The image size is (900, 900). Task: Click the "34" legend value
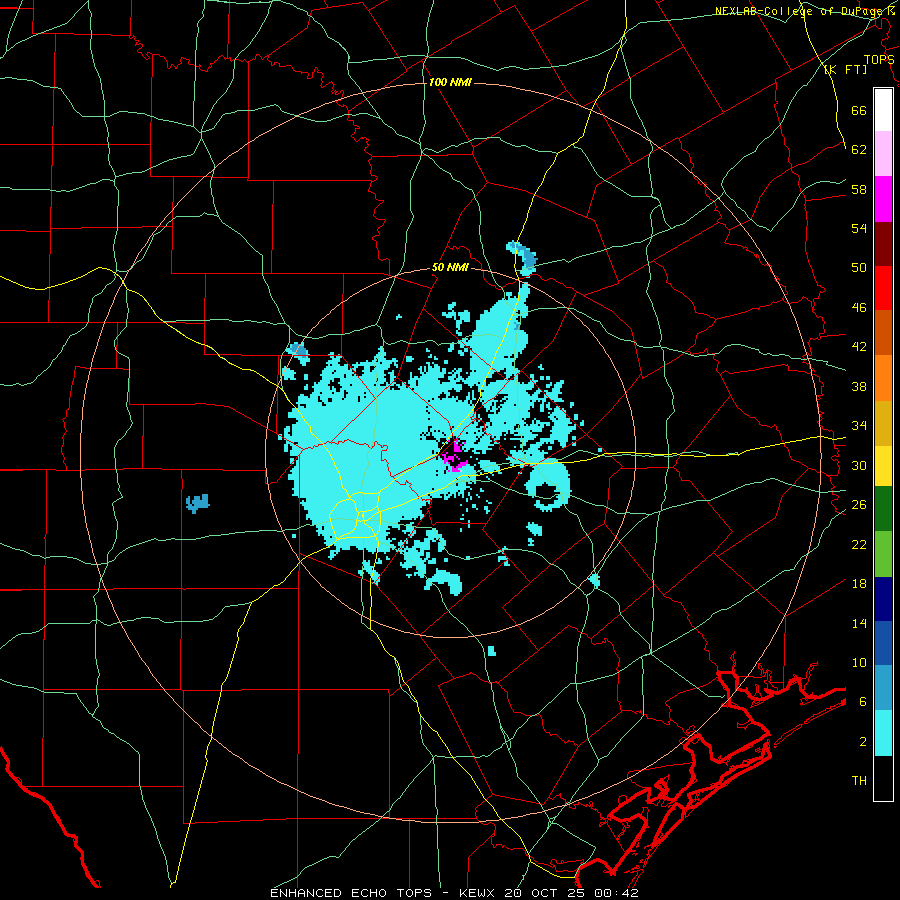click(x=859, y=425)
